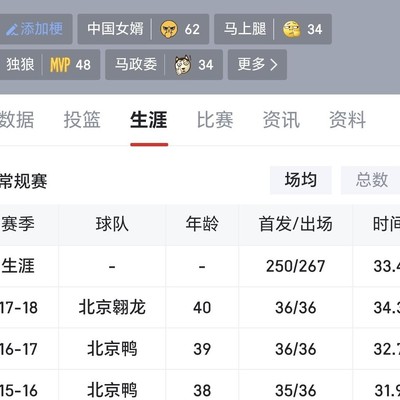Click the age 40 cell
This screenshot has width=400, height=400.
pyautogui.click(x=202, y=308)
